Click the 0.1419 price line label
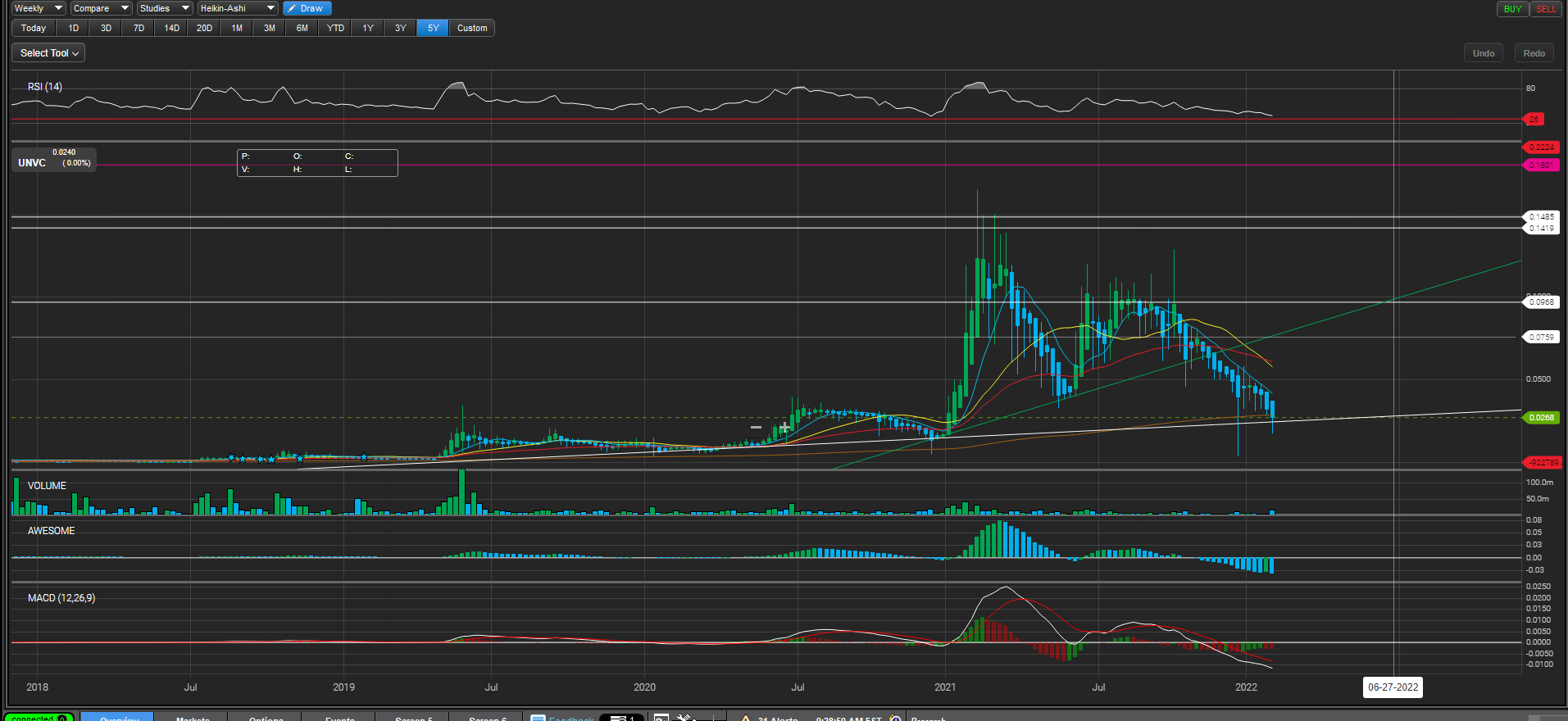The height and width of the screenshot is (721, 1568). [1541, 229]
